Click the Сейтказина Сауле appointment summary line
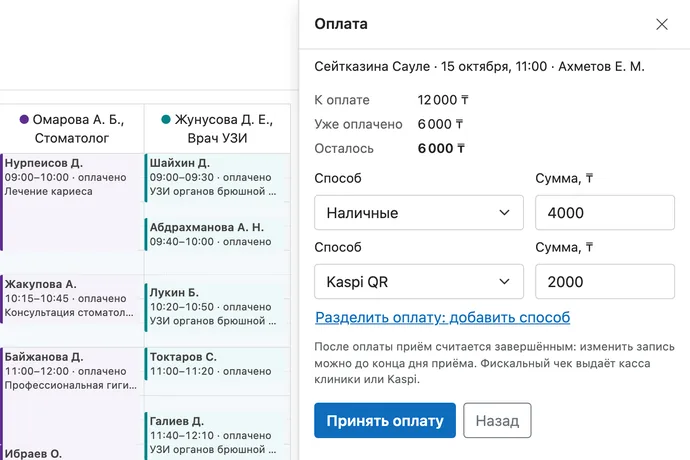Image resolution: width=690 pixels, height=460 pixels. [x=479, y=66]
